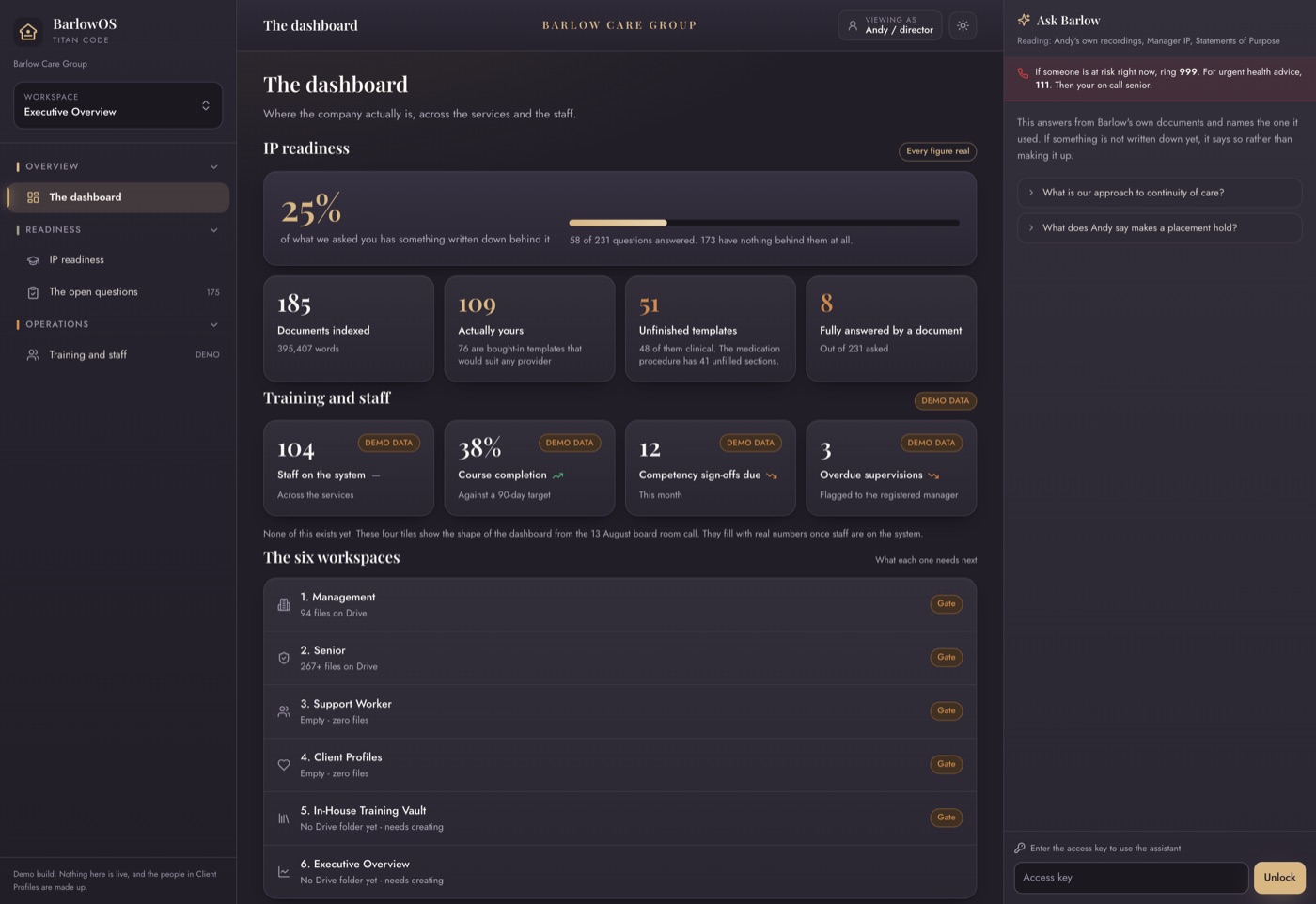This screenshot has width=1316, height=904.
Task: Open The open questions sidebar item
Action: [x=117, y=292]
